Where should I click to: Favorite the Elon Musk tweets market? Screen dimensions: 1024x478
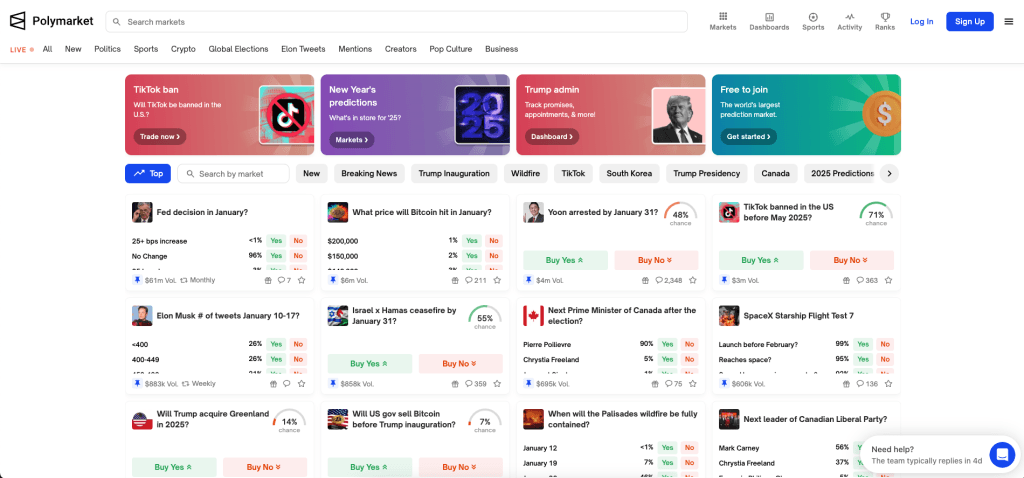tap(301, 384)
